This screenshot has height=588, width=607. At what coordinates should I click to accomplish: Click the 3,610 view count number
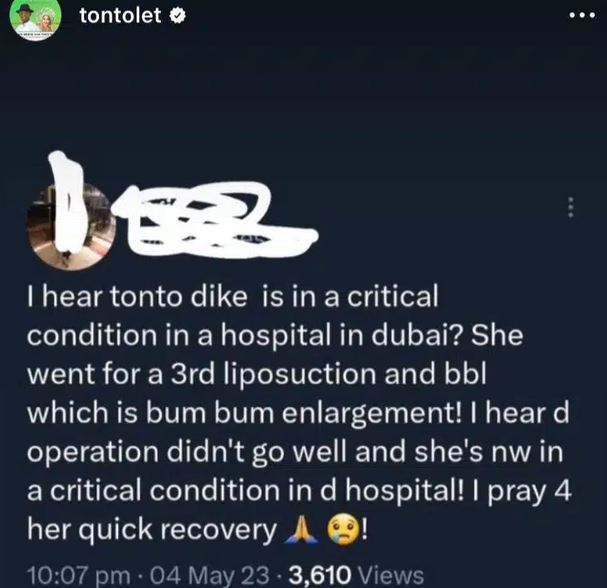[x=320, y=575]
